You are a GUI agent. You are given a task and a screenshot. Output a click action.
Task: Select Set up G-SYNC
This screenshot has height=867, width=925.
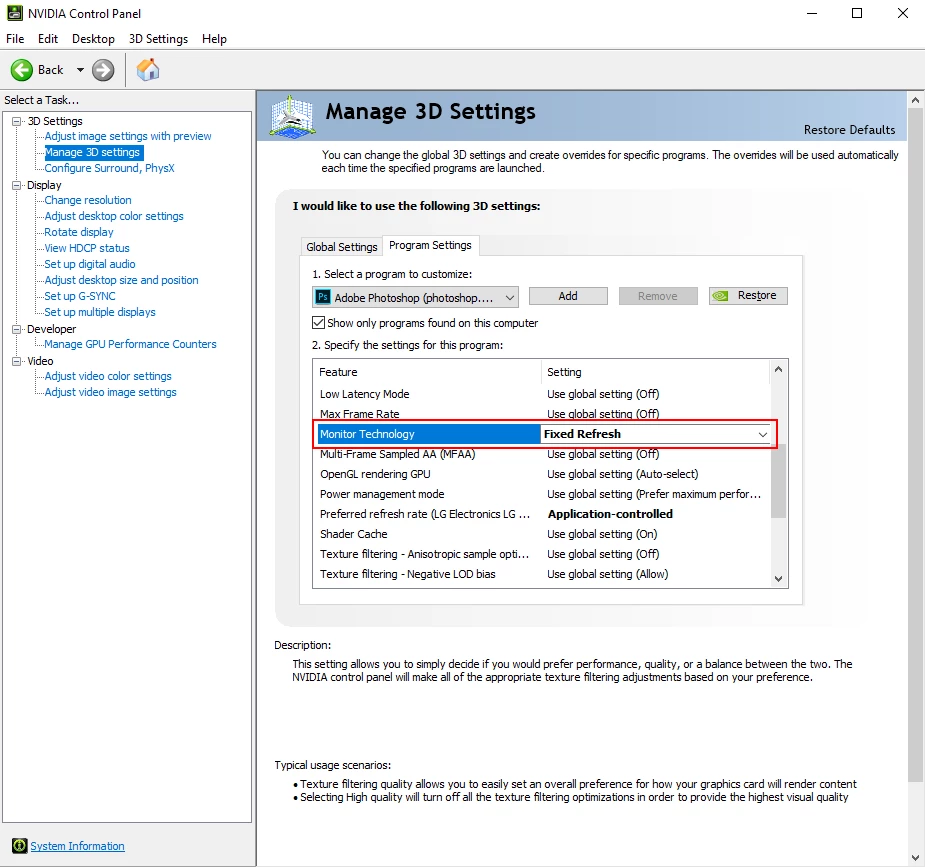(x=80, y=295)
